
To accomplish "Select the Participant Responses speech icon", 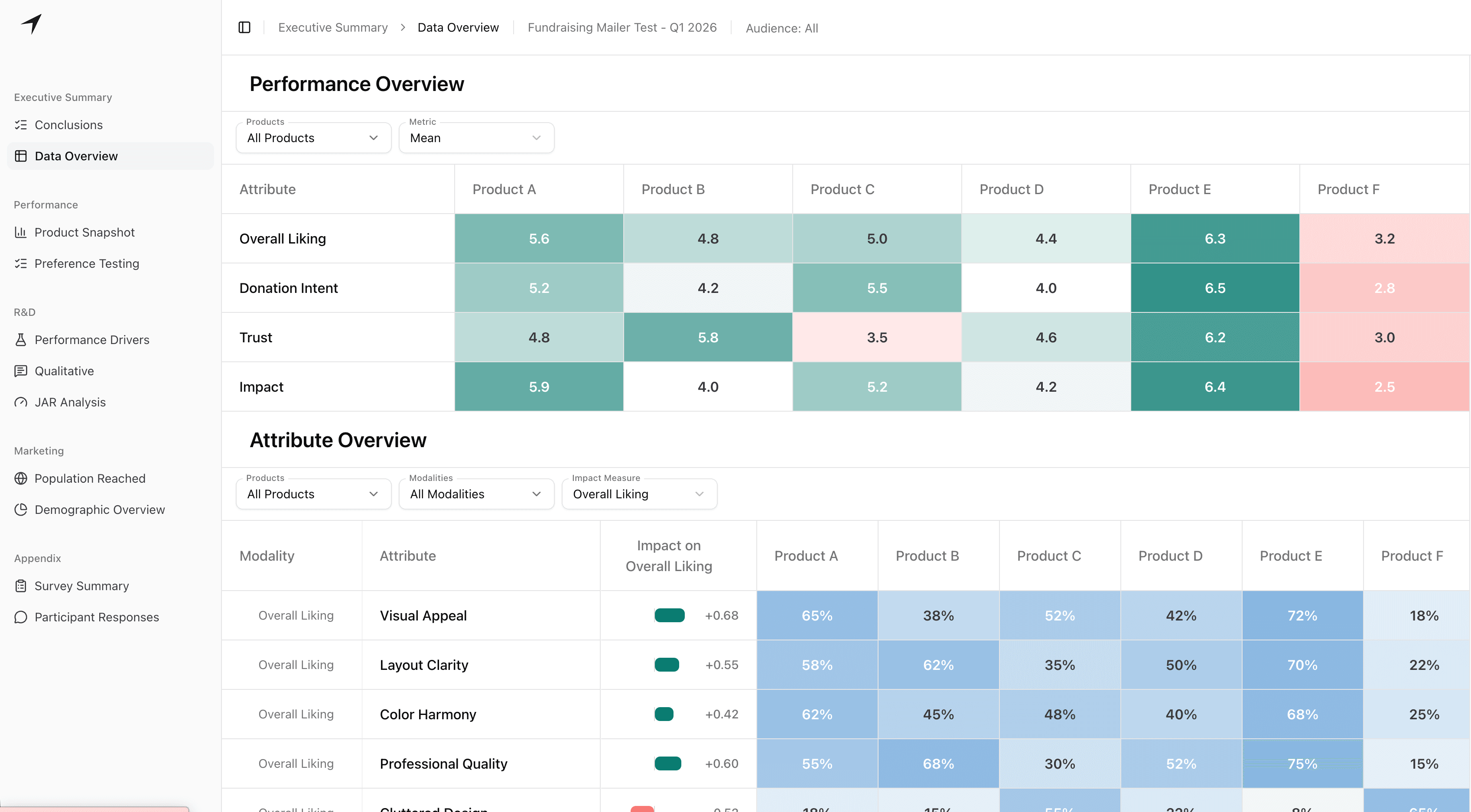I will [21, 617].
